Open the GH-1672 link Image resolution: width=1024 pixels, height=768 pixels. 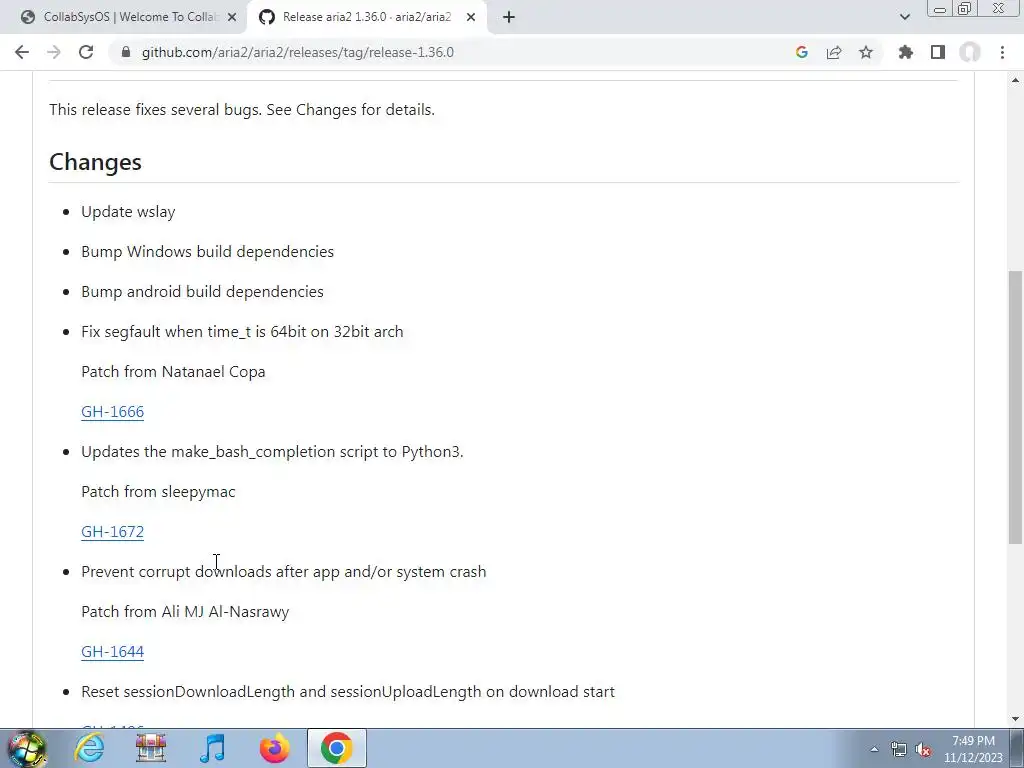point(112,532)
